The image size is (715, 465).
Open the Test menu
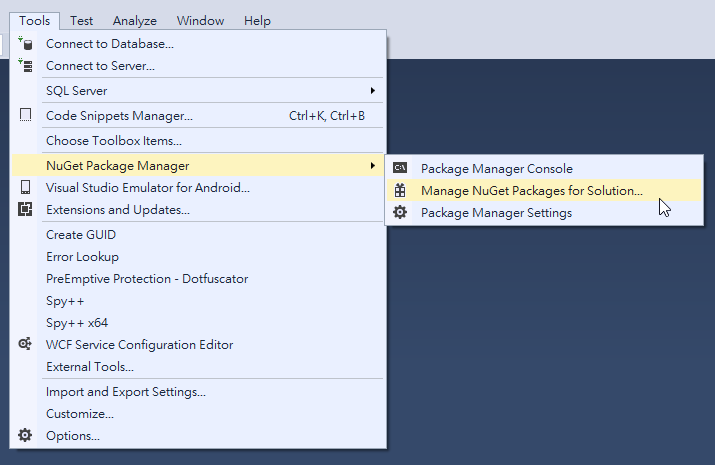[x=82, y=20]
